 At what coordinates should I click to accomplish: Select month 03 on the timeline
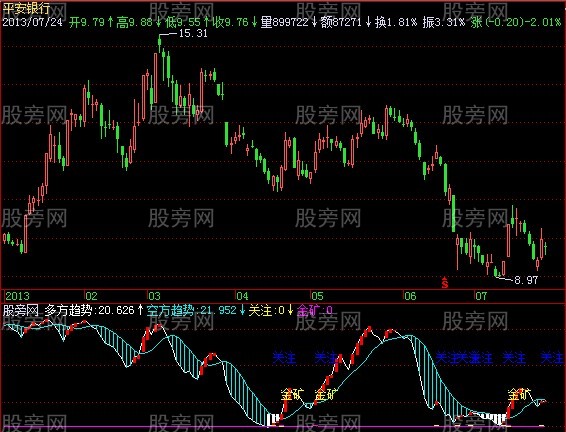coord(154,296)
